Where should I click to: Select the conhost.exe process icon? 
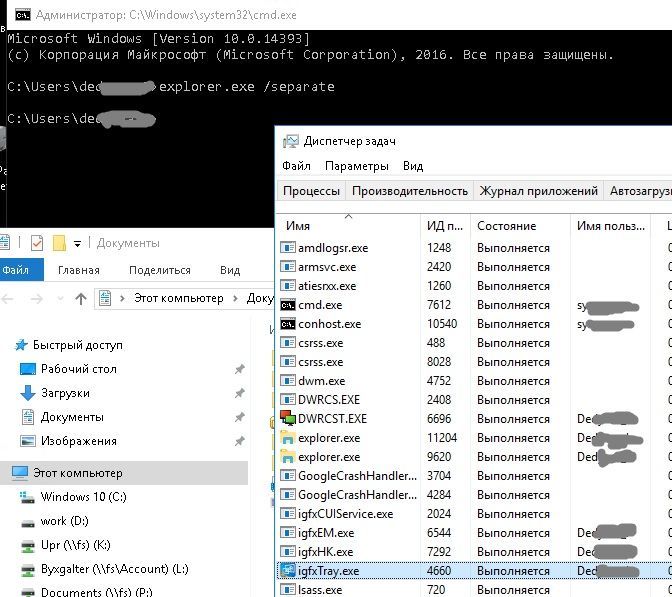[288, 324]
